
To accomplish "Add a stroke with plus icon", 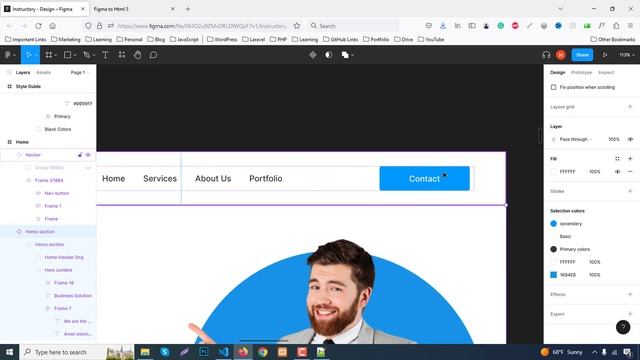I will pos(630,191).
